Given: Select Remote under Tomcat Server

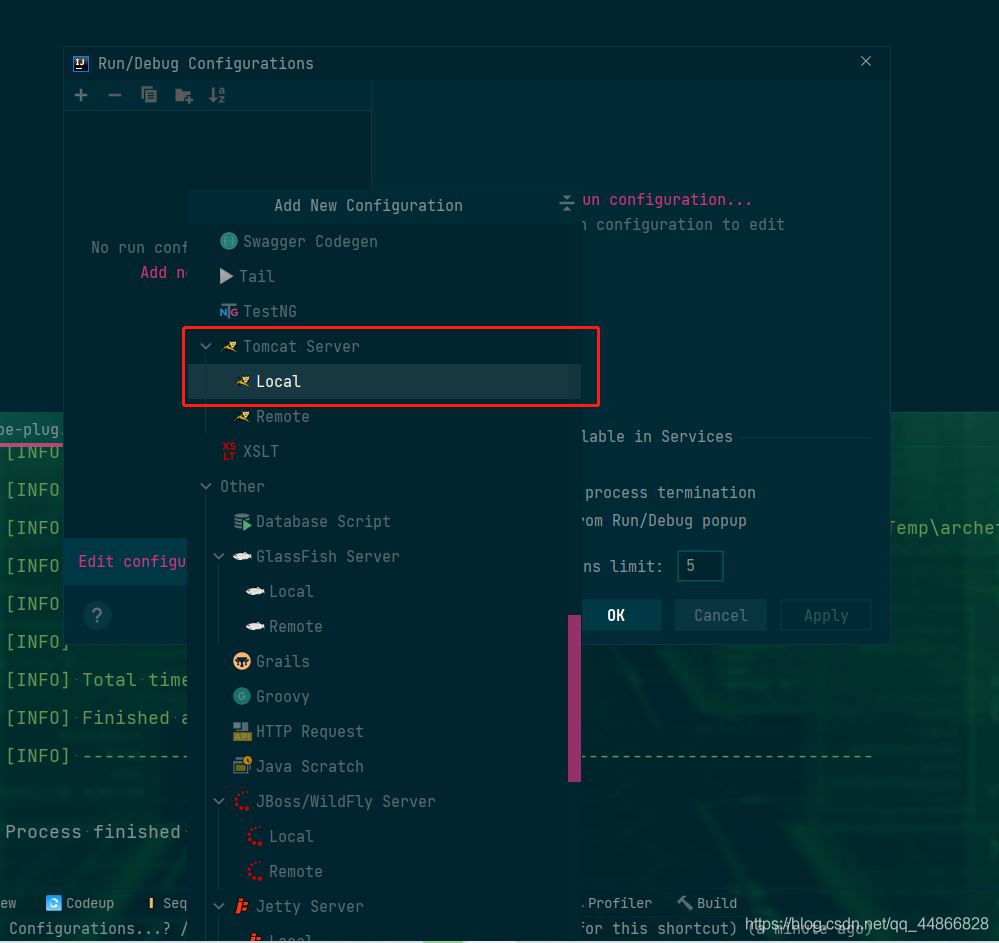Looking at the screenshot, I should tap(384, 417).
